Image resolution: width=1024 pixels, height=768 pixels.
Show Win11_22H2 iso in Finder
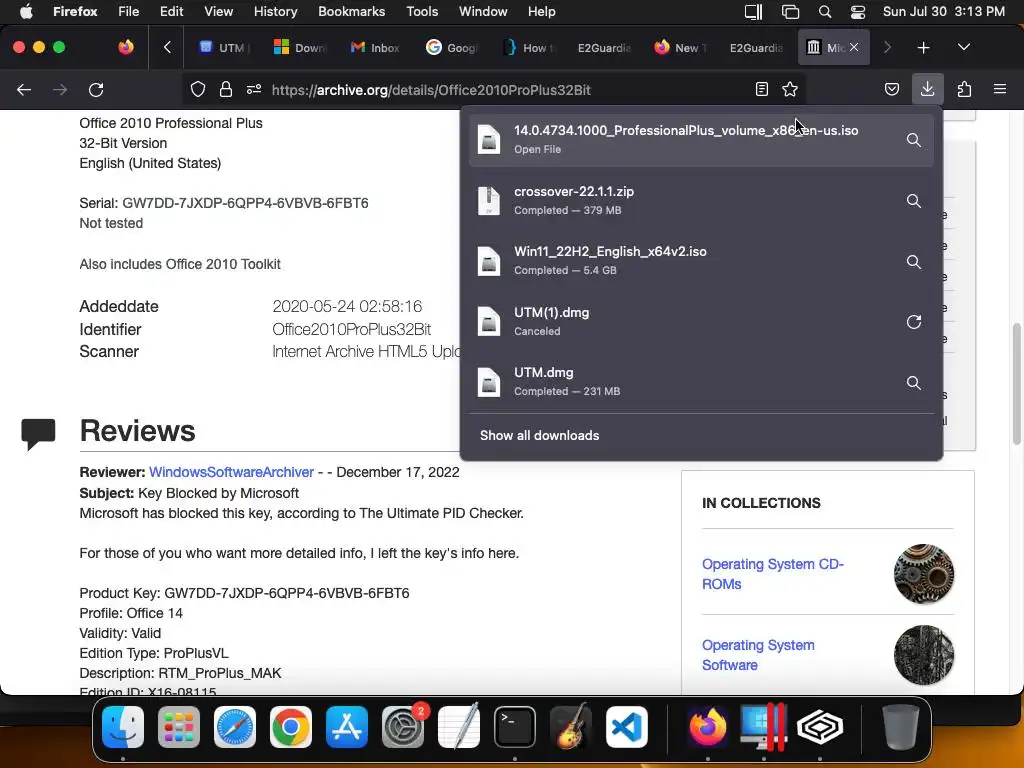tap(914, 261)
